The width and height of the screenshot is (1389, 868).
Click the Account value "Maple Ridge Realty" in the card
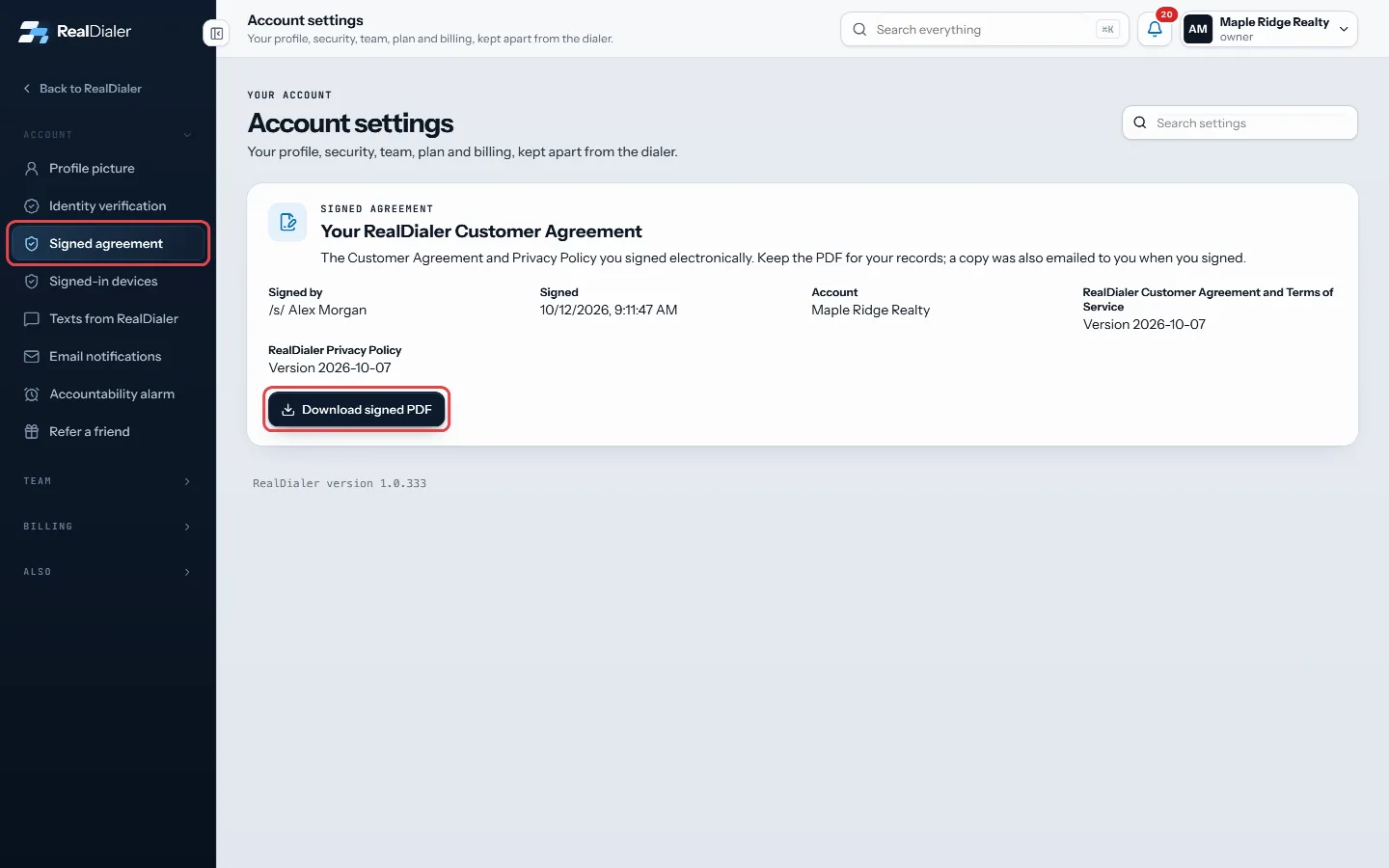[x=871, y=311]
